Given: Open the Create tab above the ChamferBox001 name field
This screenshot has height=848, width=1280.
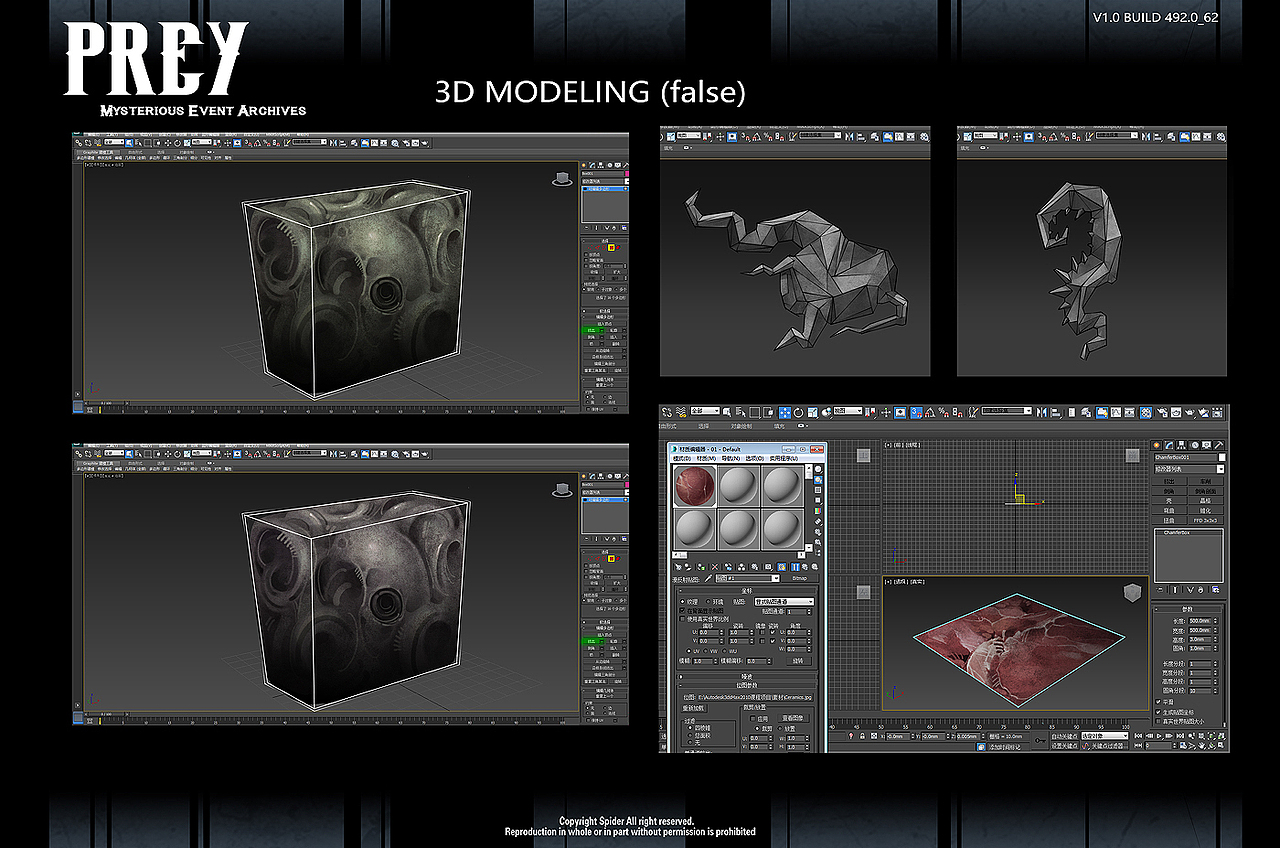Looking at the screenshot, I should tap(1158, 445).
